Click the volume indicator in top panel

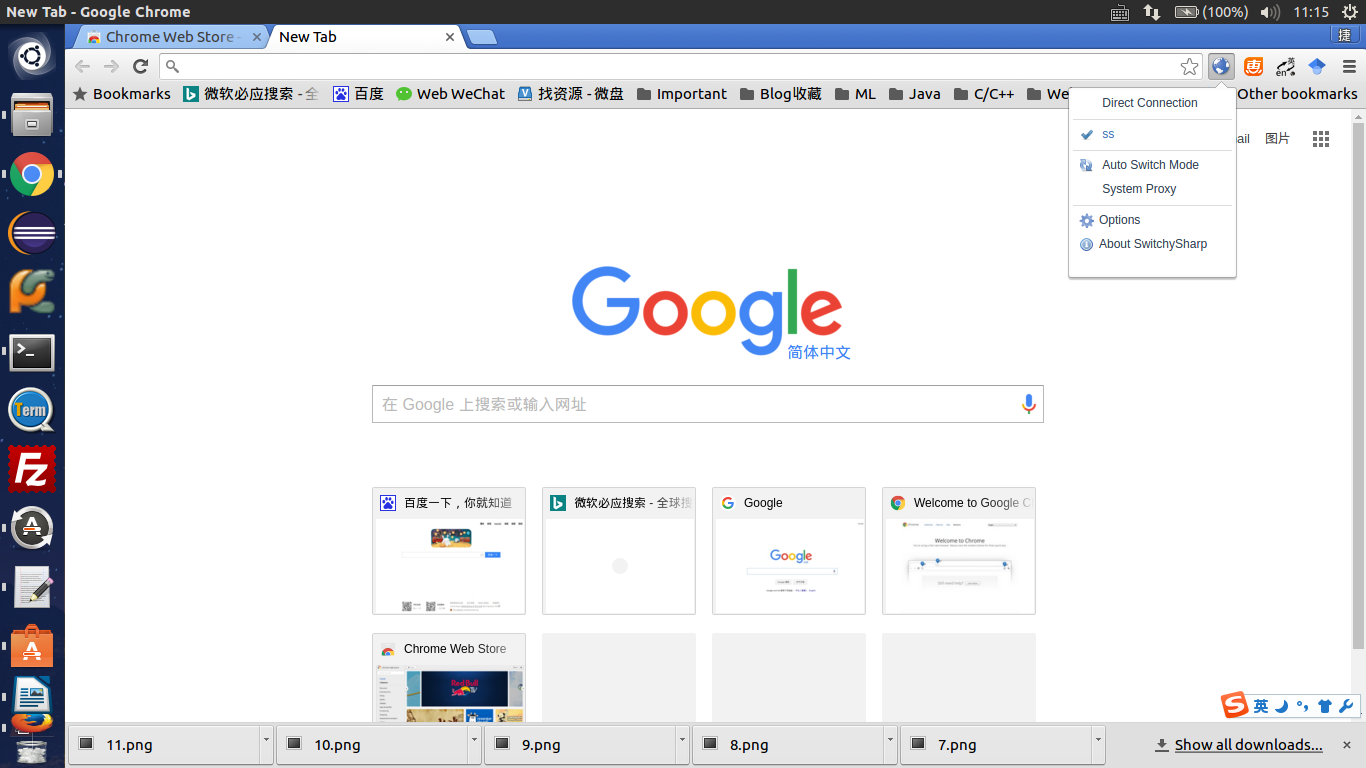(x=1269, y=12)
